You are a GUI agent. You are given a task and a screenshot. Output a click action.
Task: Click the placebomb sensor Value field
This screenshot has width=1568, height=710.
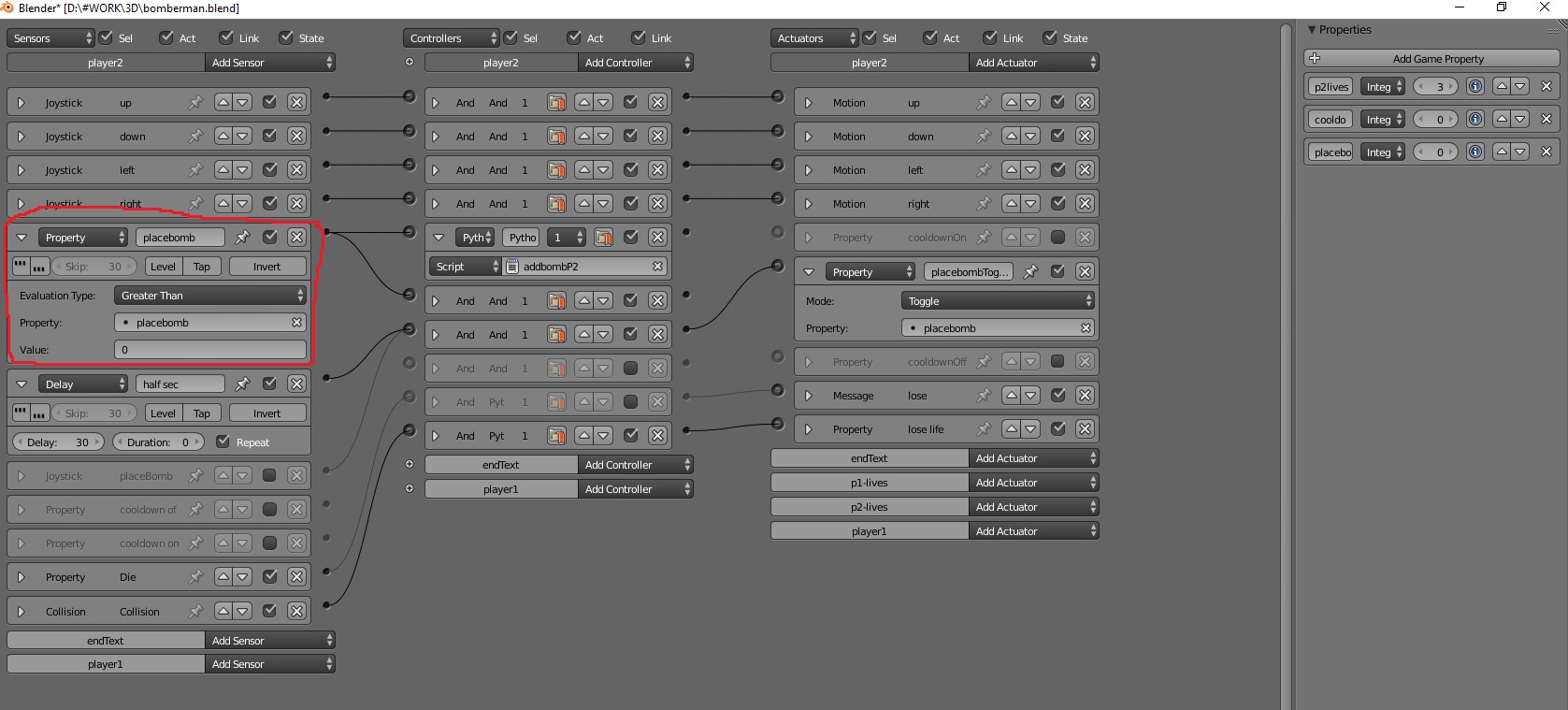point(210,350)
